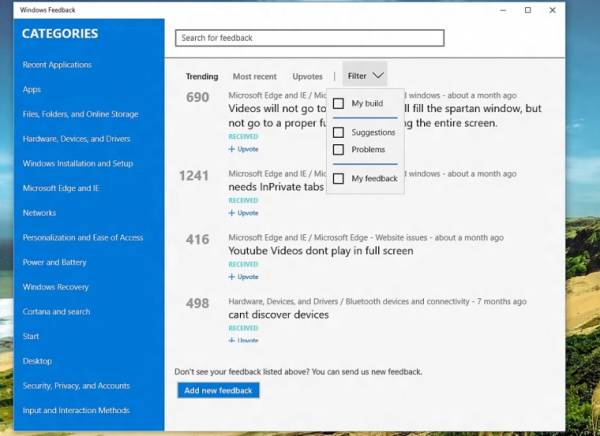Check the My build filter
600x436 pixels.
338,103
